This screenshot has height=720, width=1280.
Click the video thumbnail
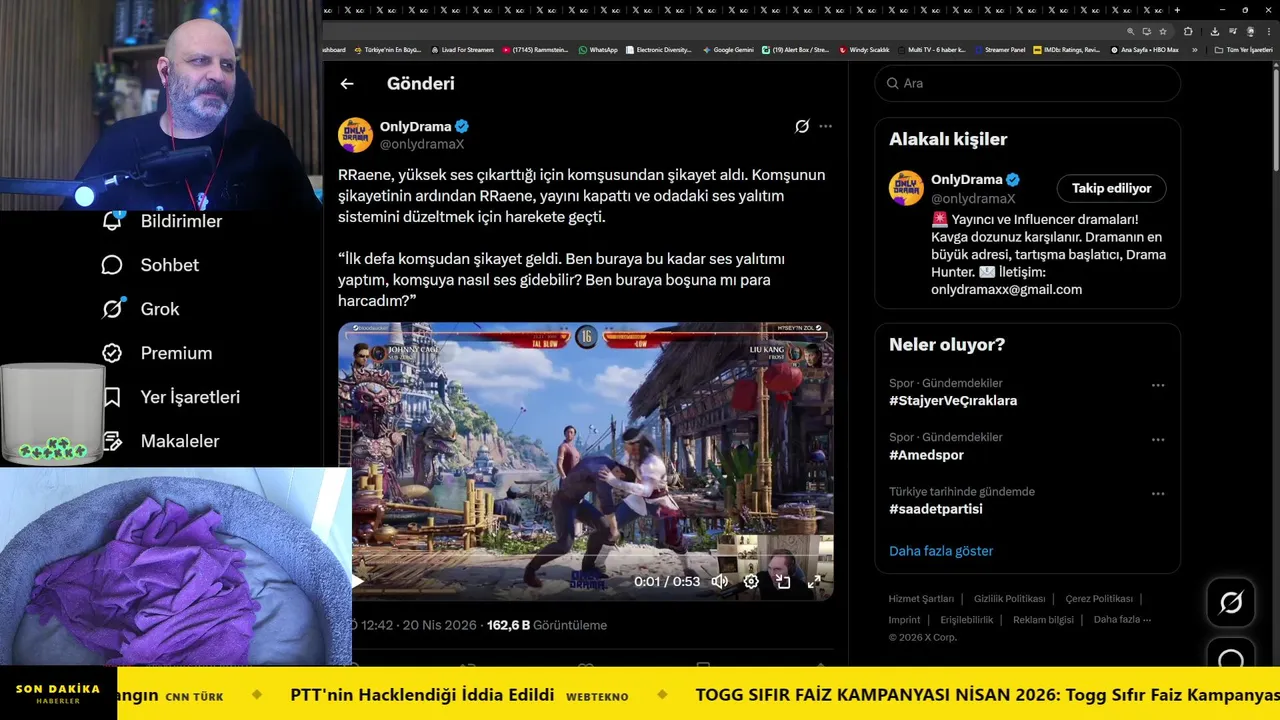click(586, 461)
